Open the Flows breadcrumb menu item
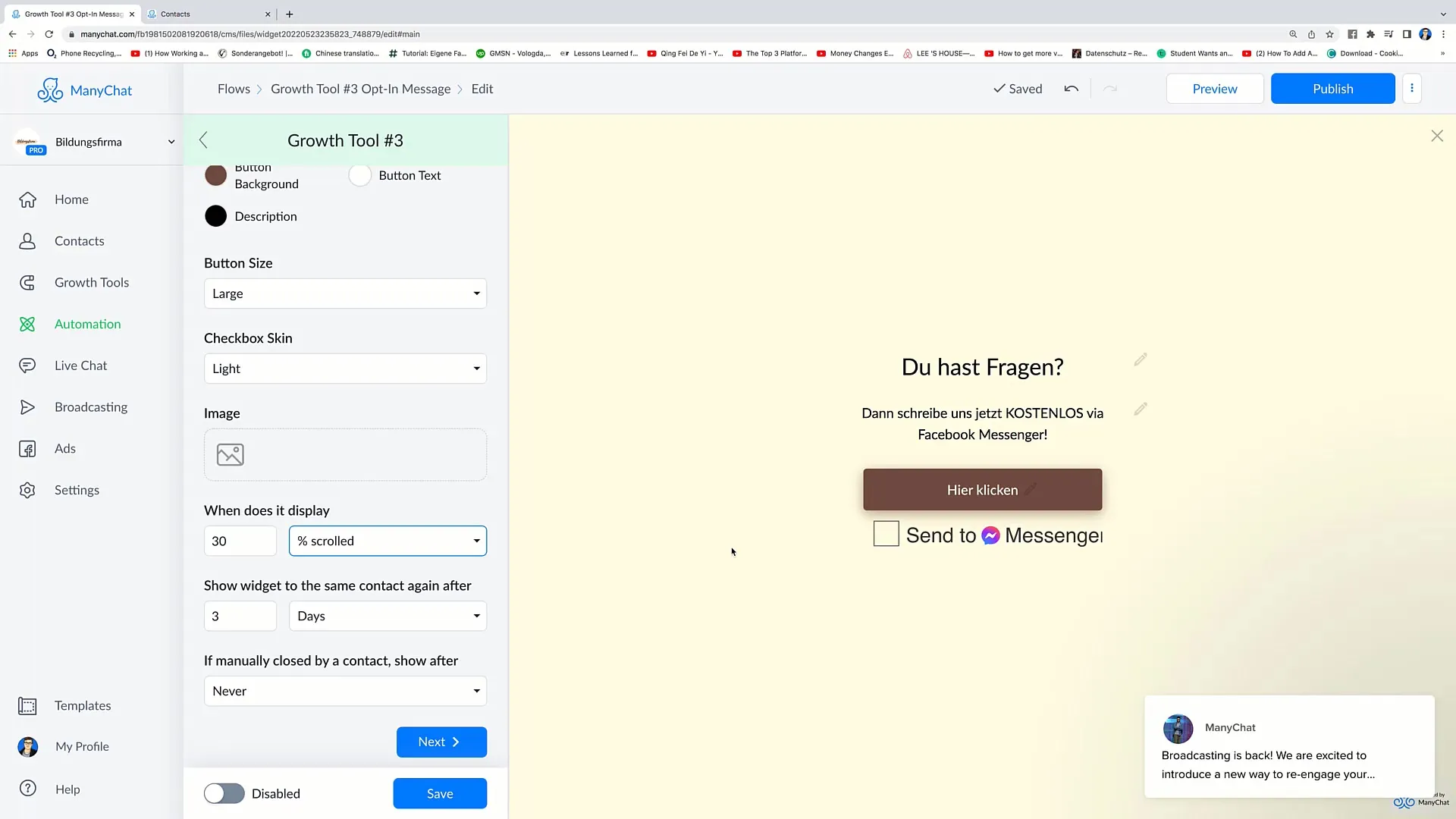 (234, 88)
